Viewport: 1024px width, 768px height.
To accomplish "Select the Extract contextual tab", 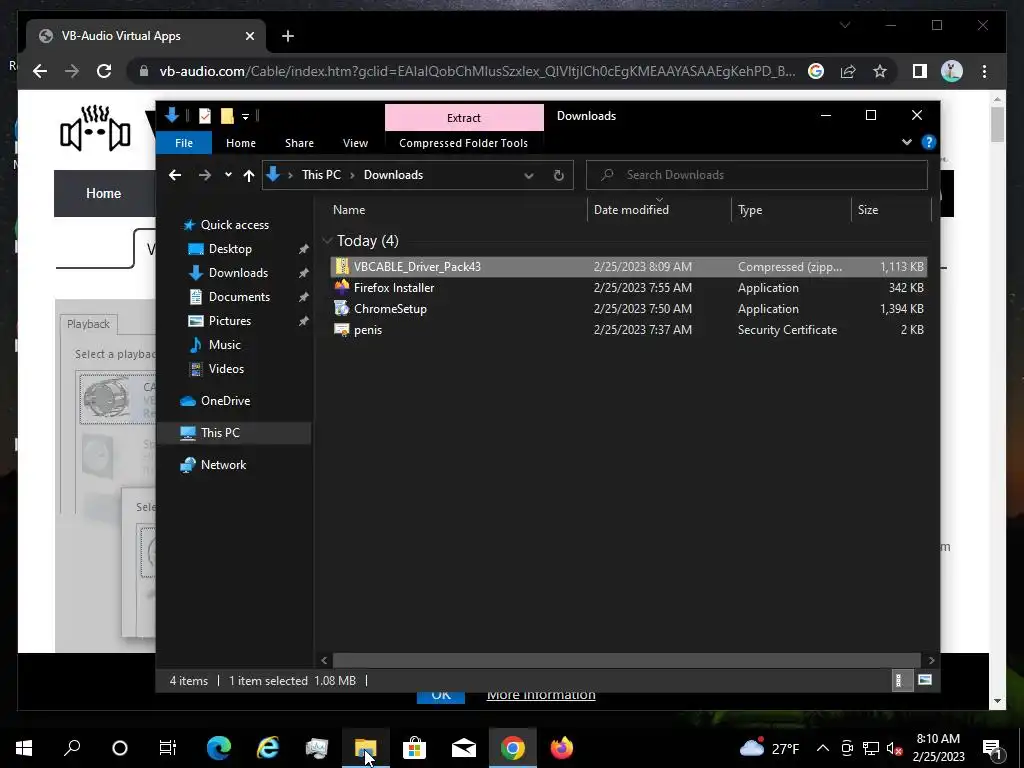I will [464, 118].
